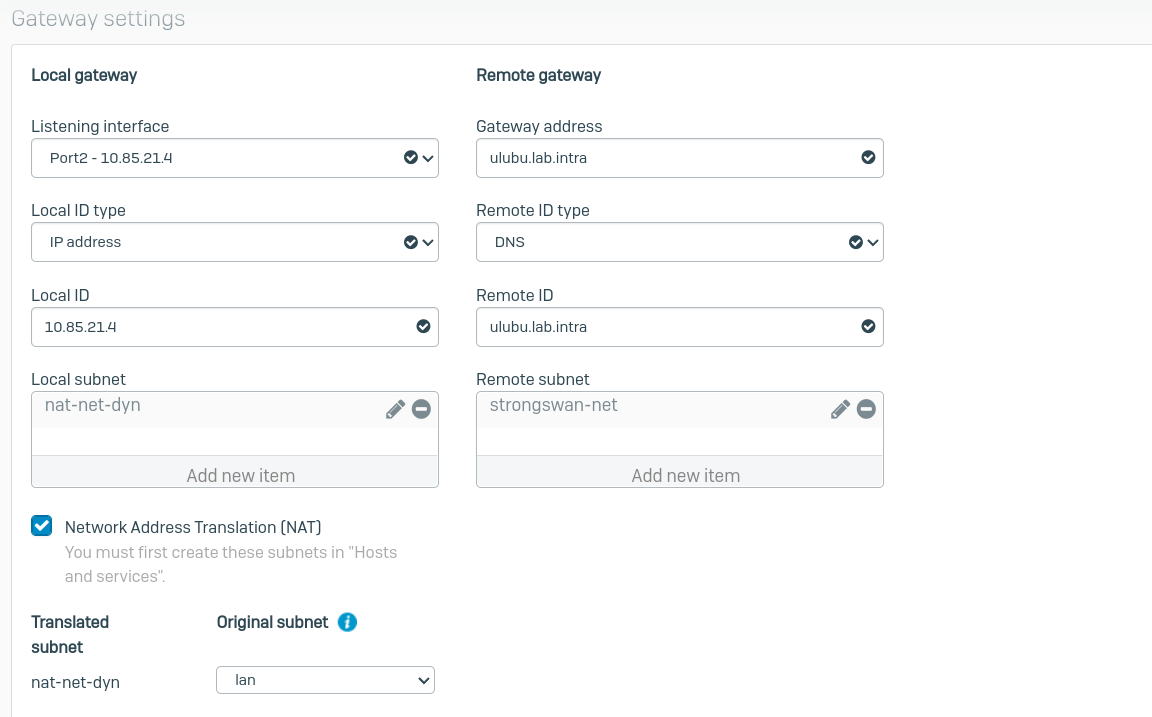The height and width of the screenshot is (717, 1152).
Task: Click the pencil edit icon for nat-net-dyn
Action: tap(395, 409)
